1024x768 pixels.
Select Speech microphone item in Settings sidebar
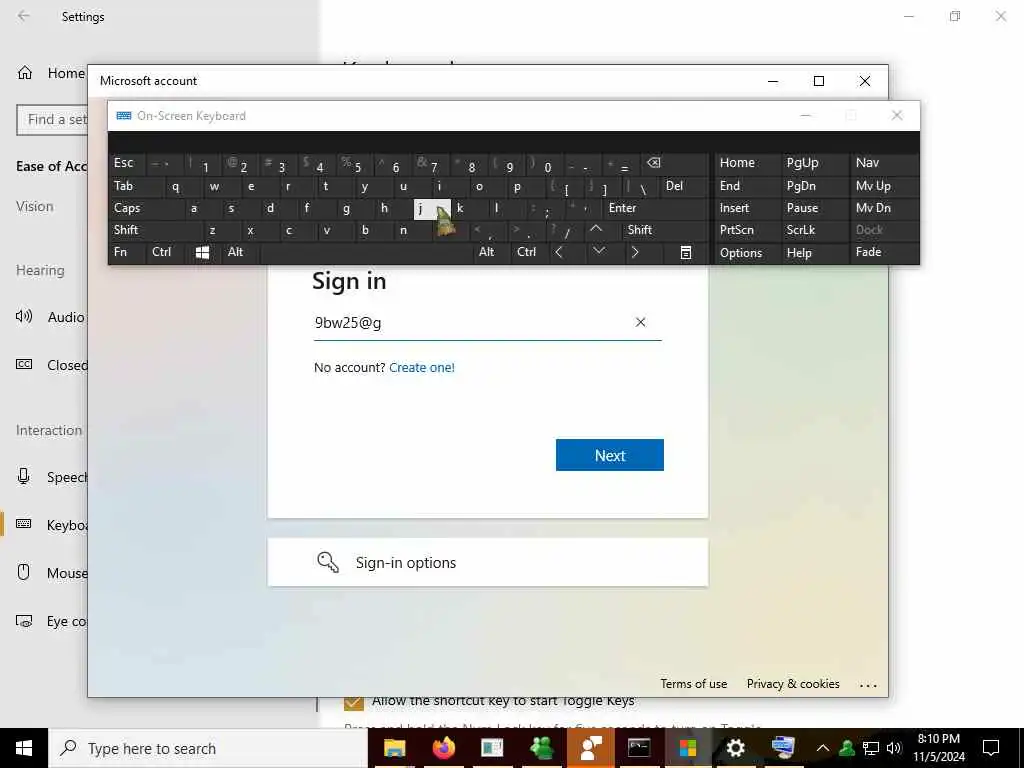point(51,477)
